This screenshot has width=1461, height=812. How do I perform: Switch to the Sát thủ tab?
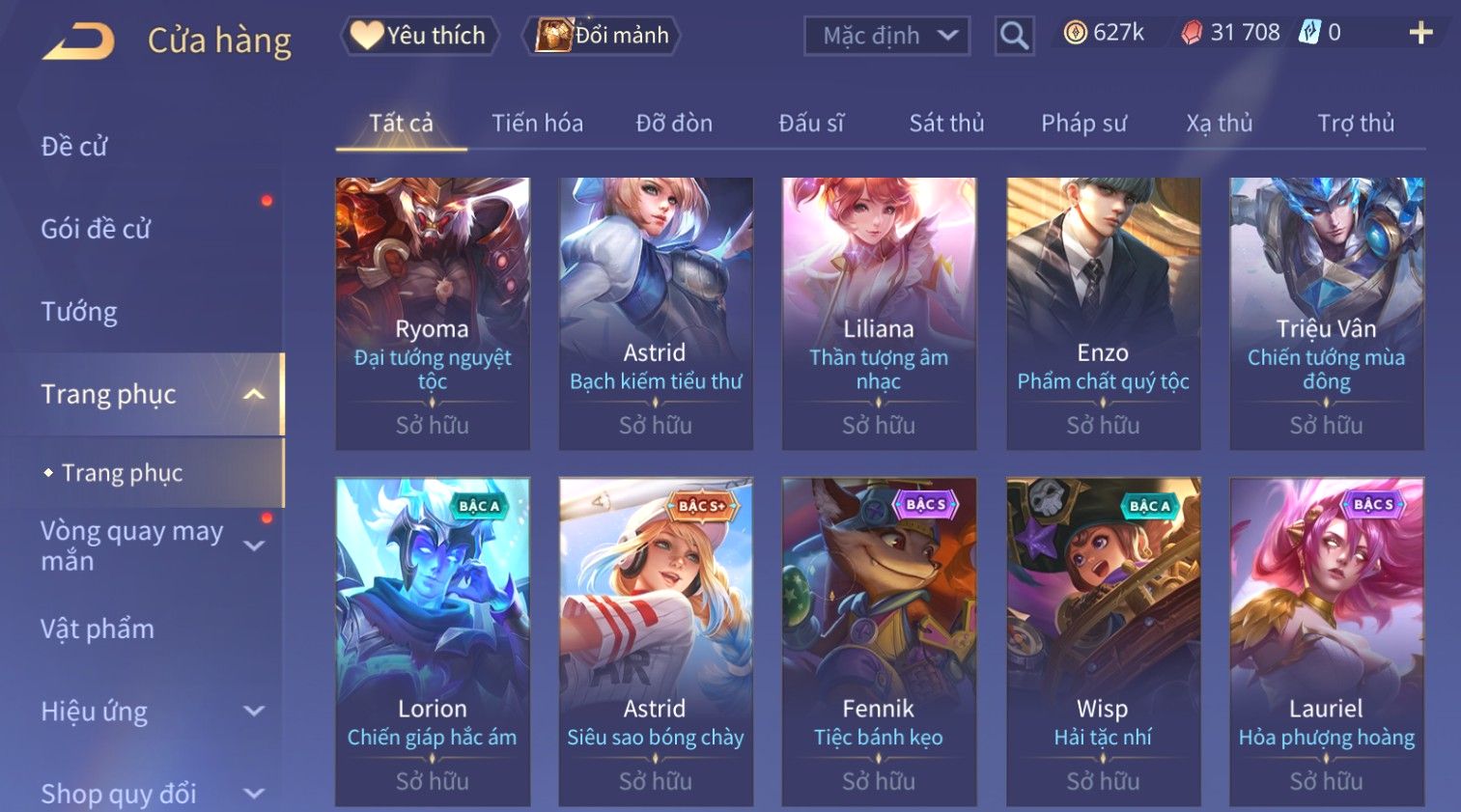pyautogui.click(x=946, y=124)
